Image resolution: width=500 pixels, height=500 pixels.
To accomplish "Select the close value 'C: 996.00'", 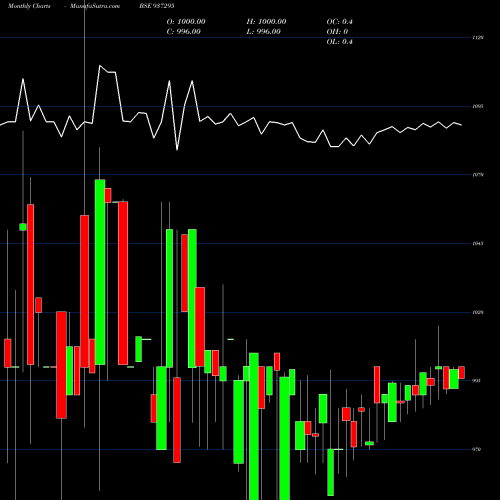I will (184, 32).
